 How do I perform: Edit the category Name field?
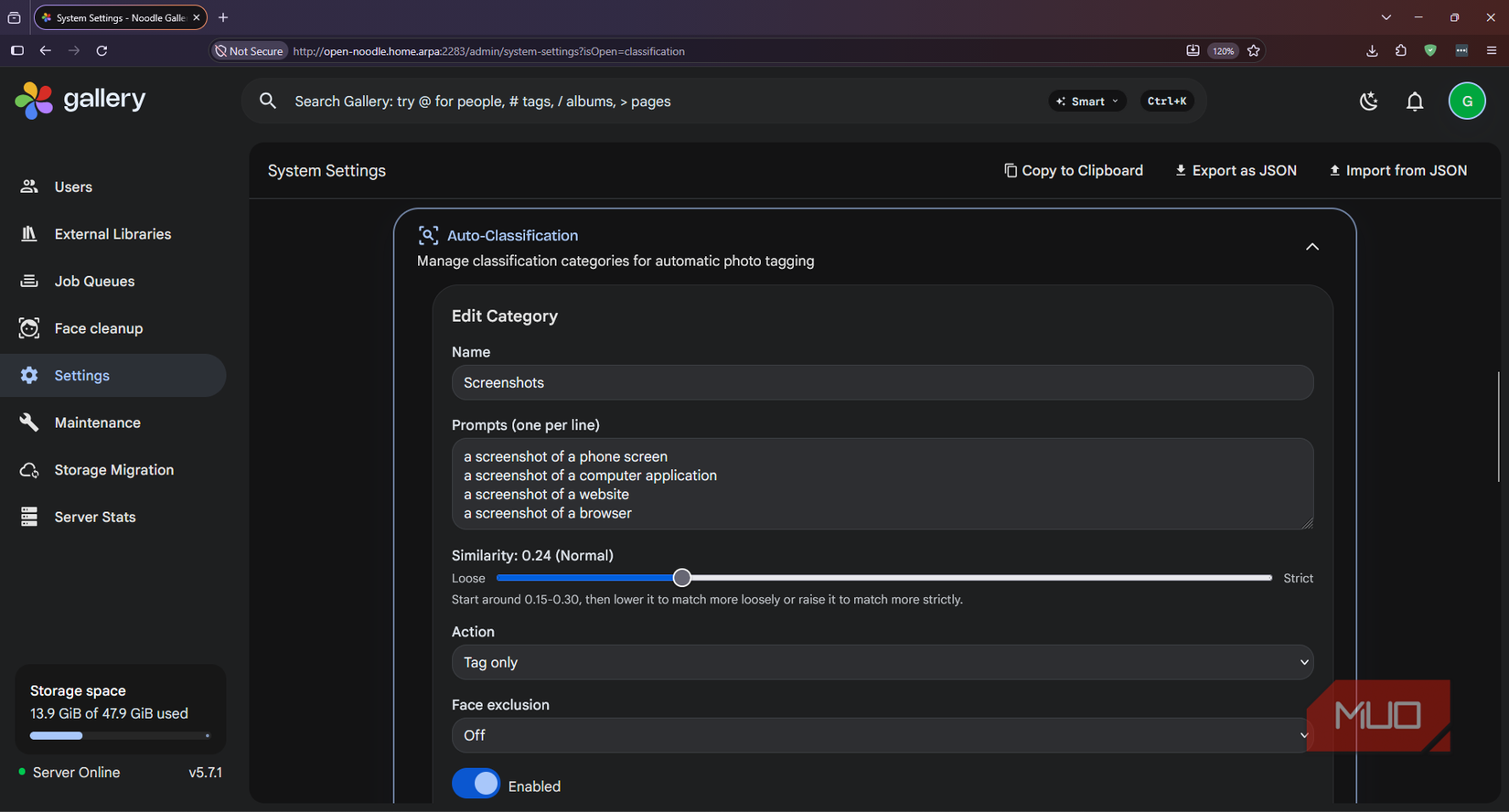point(883,382)
